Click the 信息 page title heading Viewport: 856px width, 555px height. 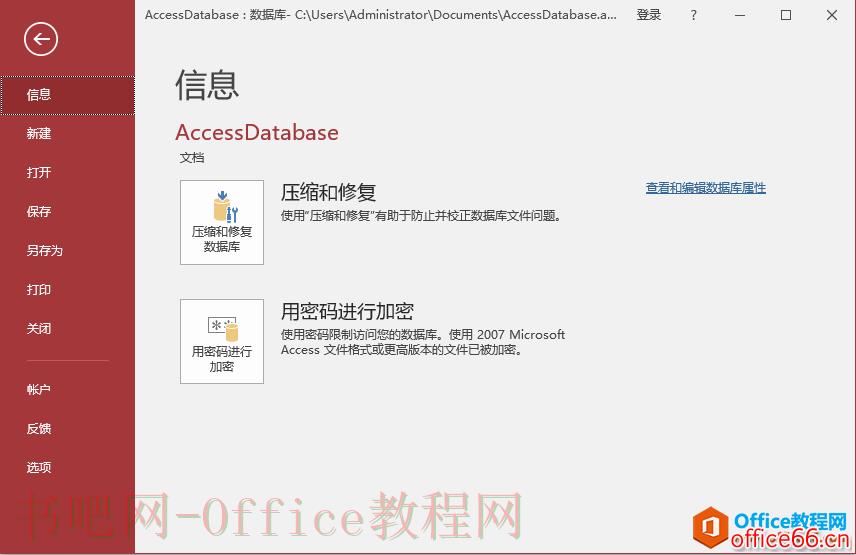(207, 85)
